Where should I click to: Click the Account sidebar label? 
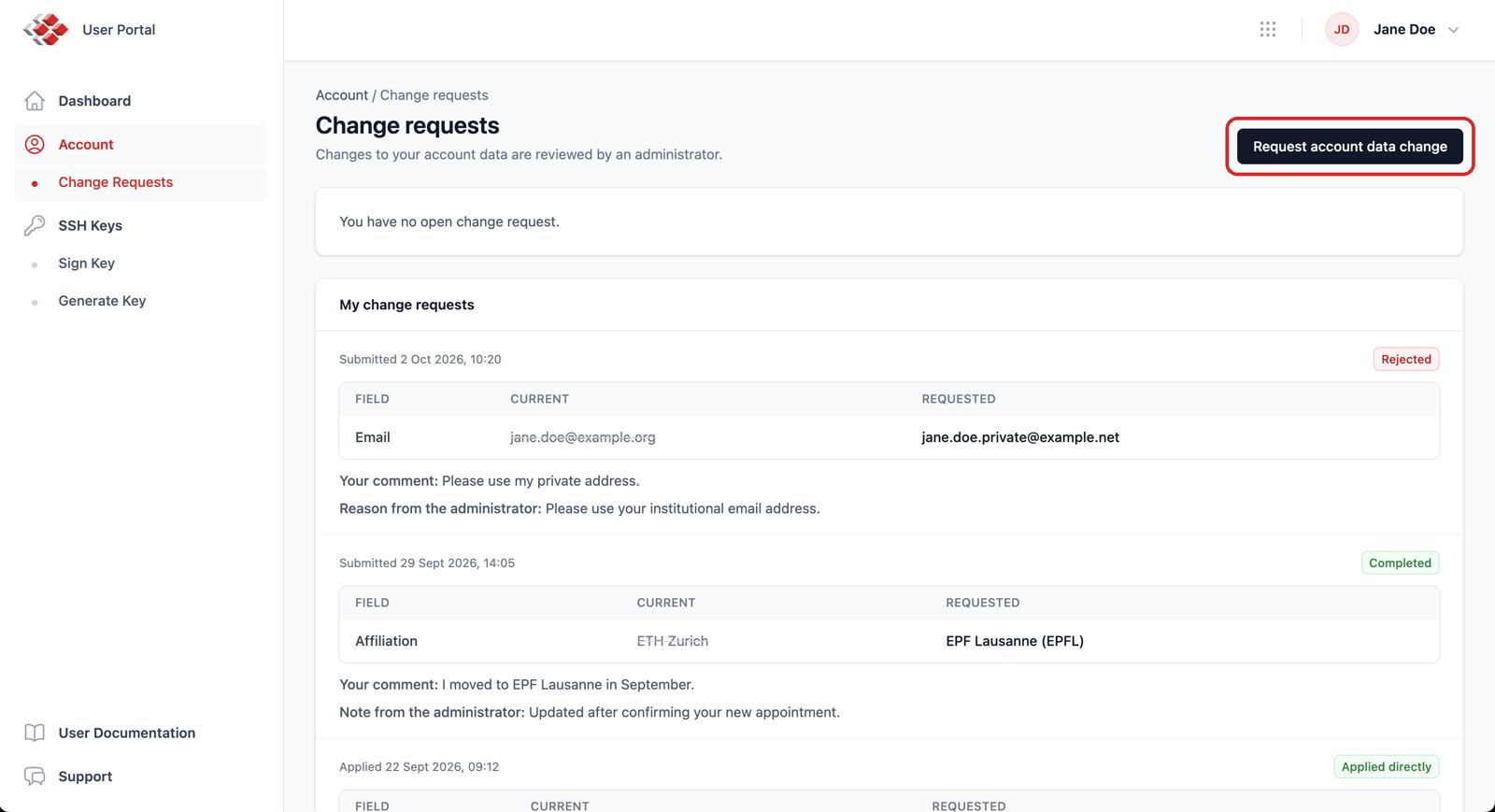(x=86, y=144)
